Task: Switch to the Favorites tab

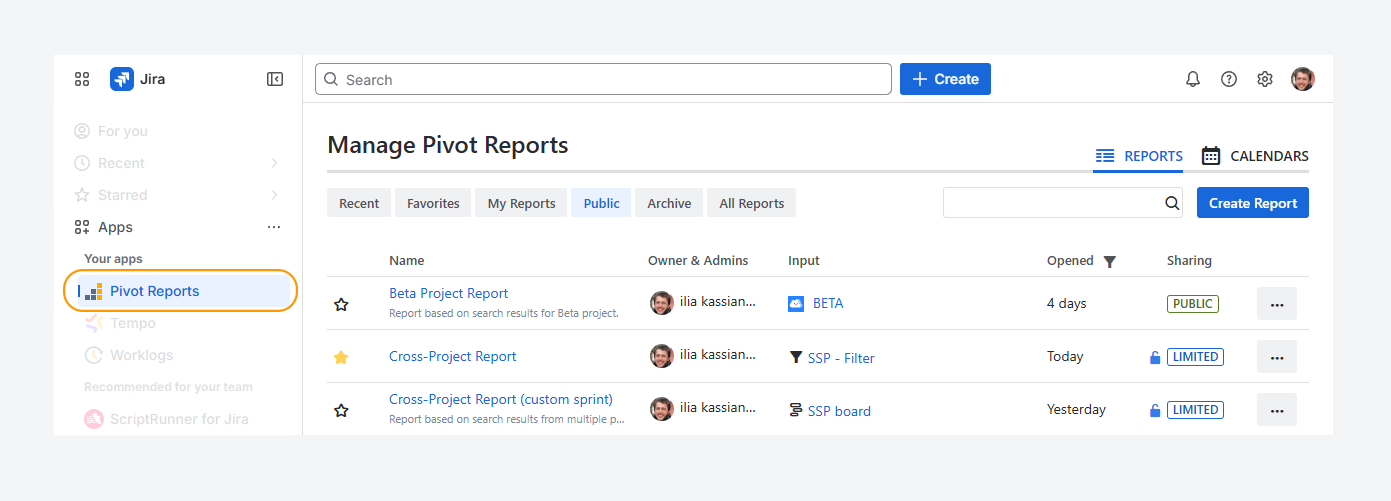Action: pos(433,203)
